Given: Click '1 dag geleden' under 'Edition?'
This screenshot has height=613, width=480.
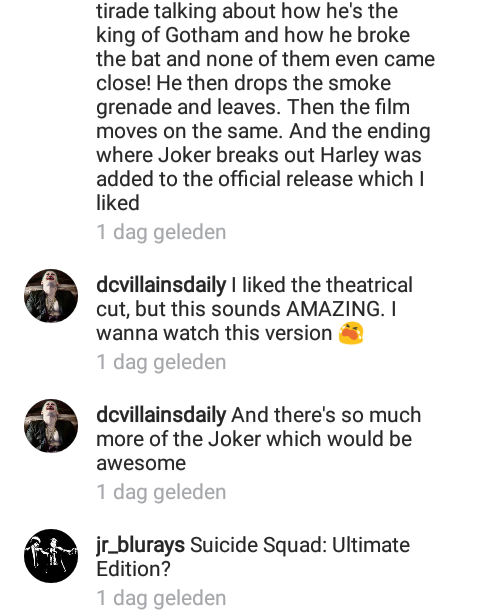Looking at the screenshot, I should point(161,598).
